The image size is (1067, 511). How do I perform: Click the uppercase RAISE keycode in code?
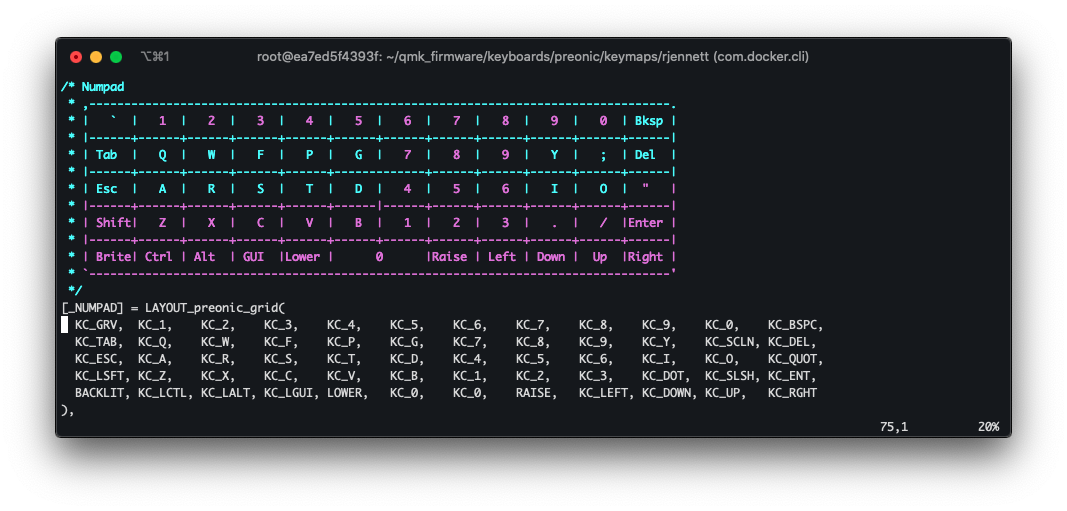tap(536, 393)
